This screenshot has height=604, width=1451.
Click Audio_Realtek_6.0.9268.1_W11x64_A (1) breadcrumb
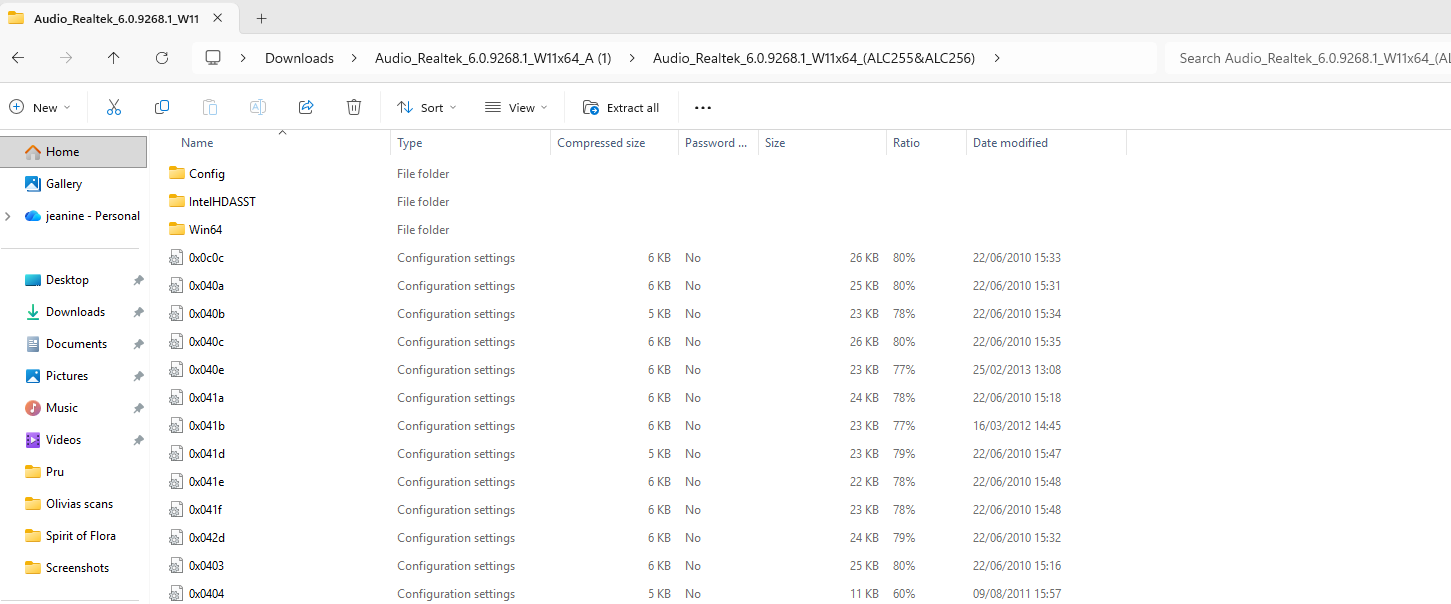coord(493,58)
